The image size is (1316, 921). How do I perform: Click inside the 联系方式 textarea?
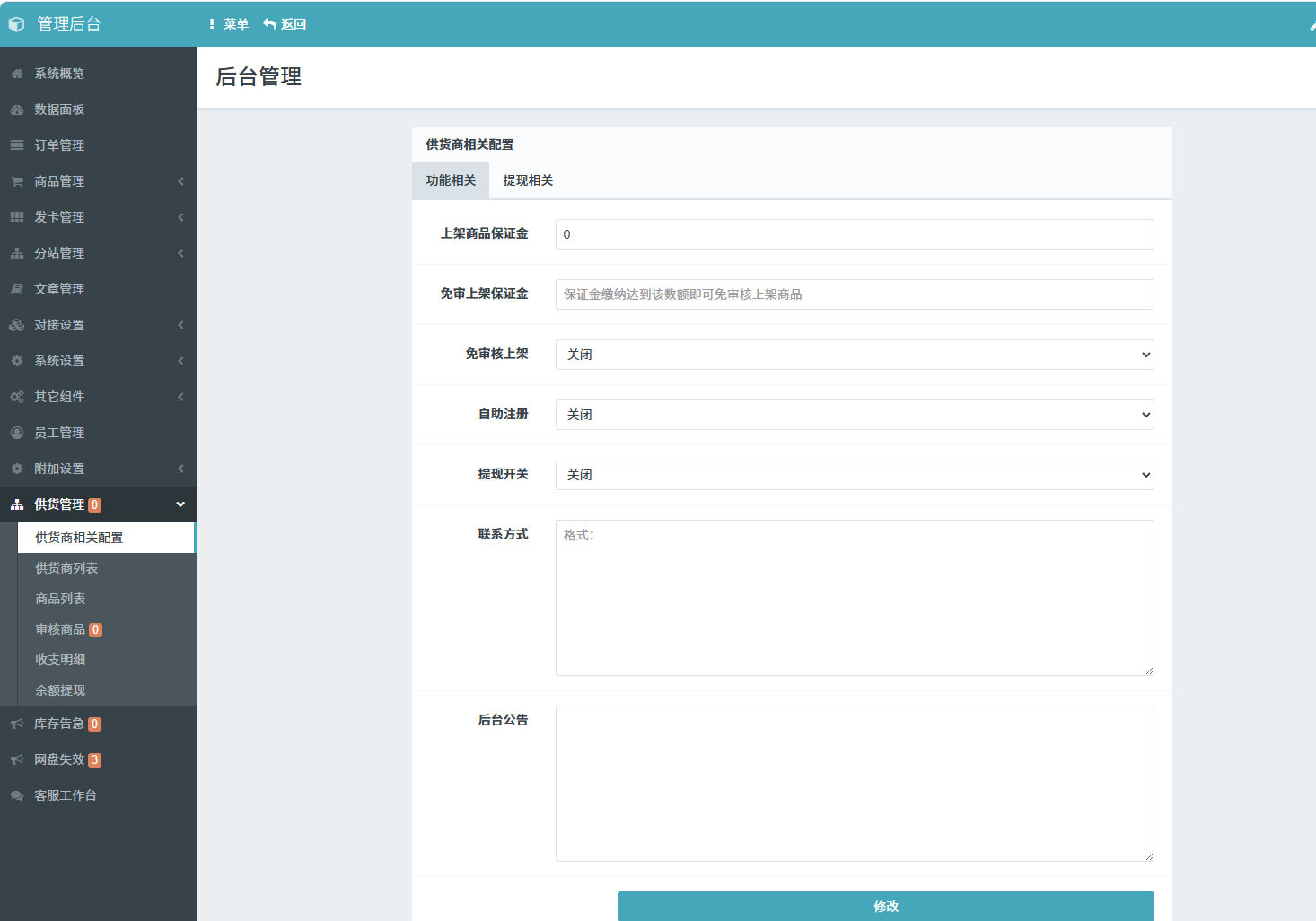[x=855, y=598]
